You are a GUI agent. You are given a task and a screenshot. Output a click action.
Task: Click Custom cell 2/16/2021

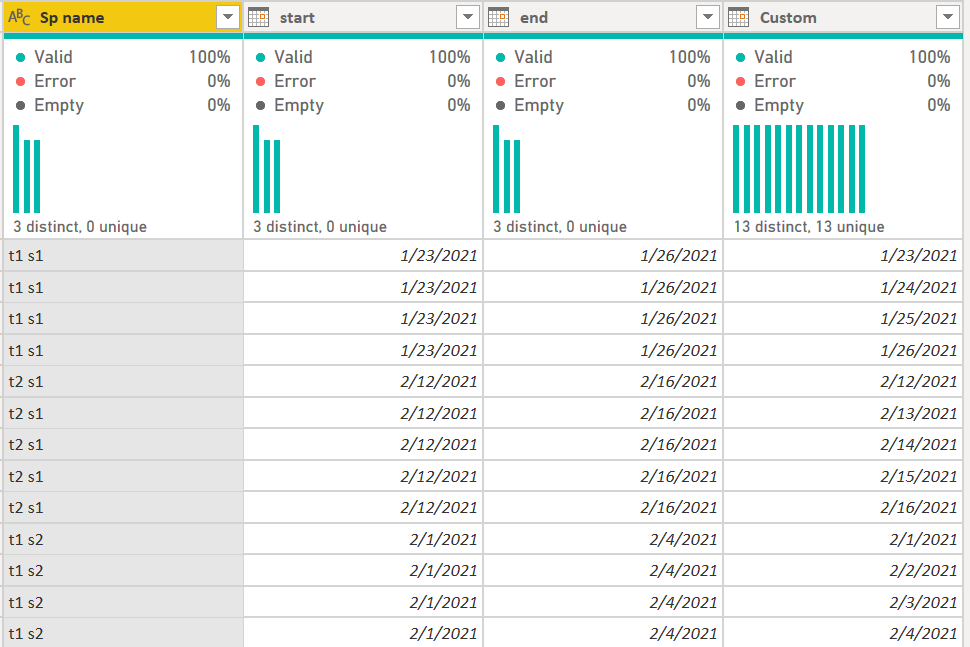pos(843,508)
